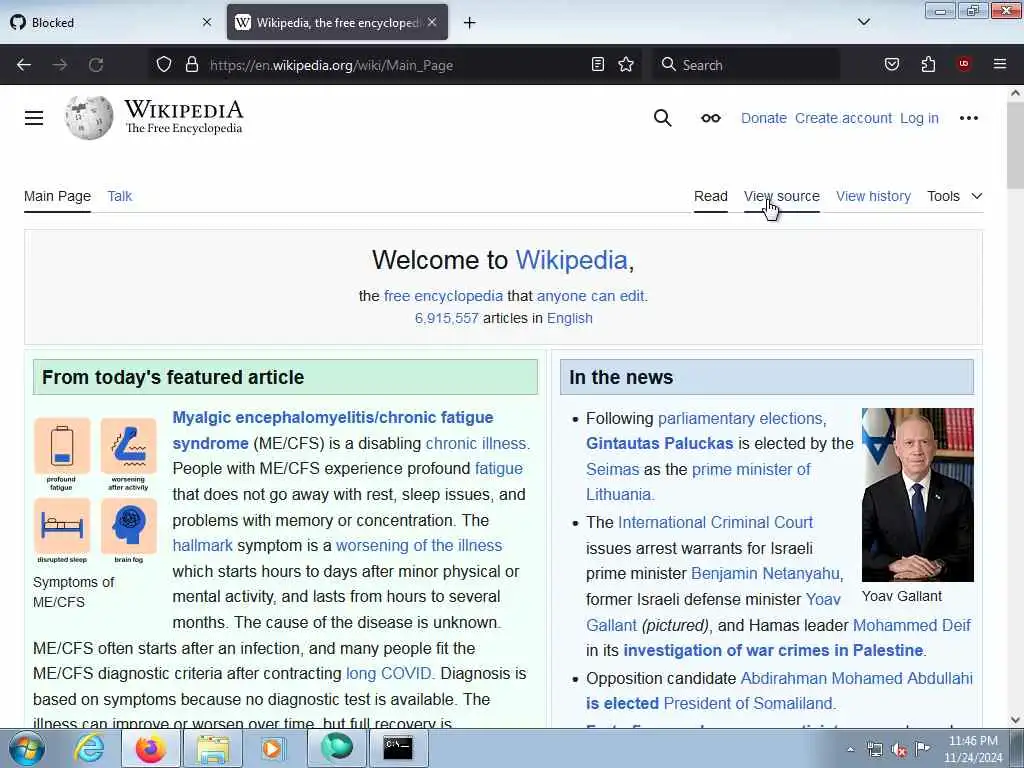The image size is (1024, 768).
Task: Open a new tab with the plus button
Action: 469,23
